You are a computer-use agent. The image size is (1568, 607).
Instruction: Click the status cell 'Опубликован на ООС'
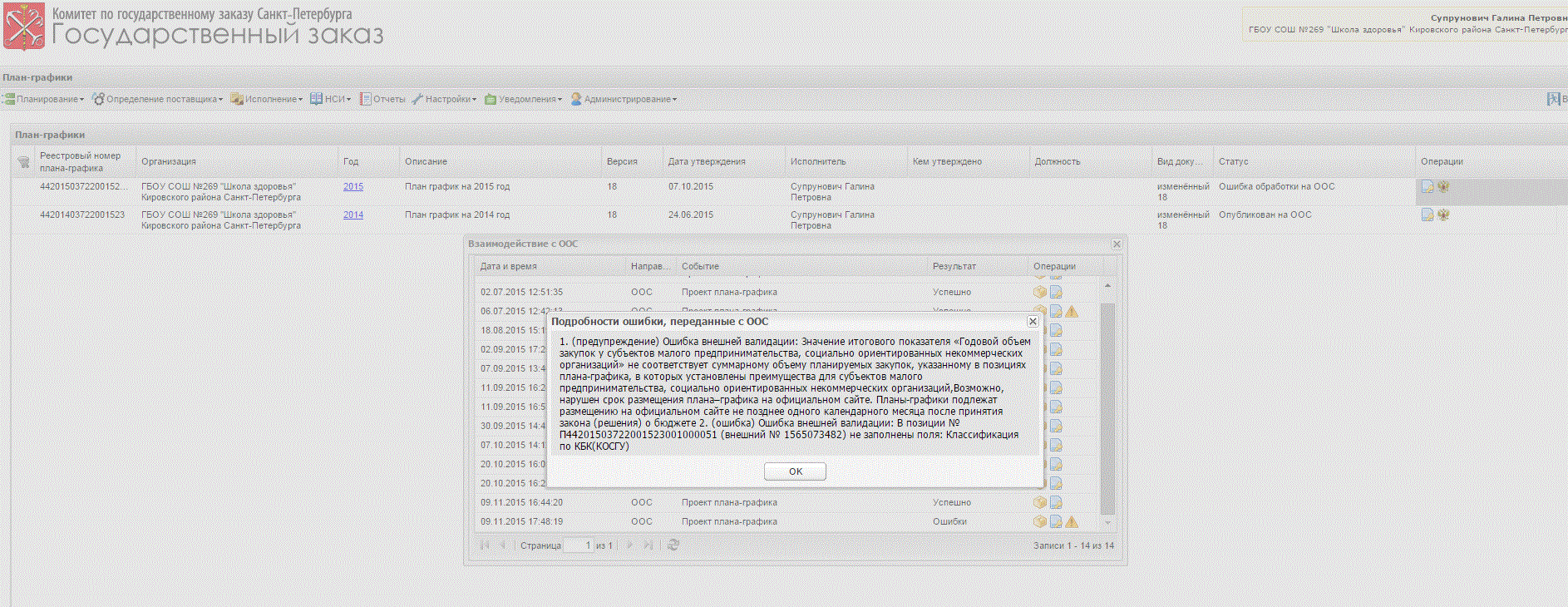1265,215
